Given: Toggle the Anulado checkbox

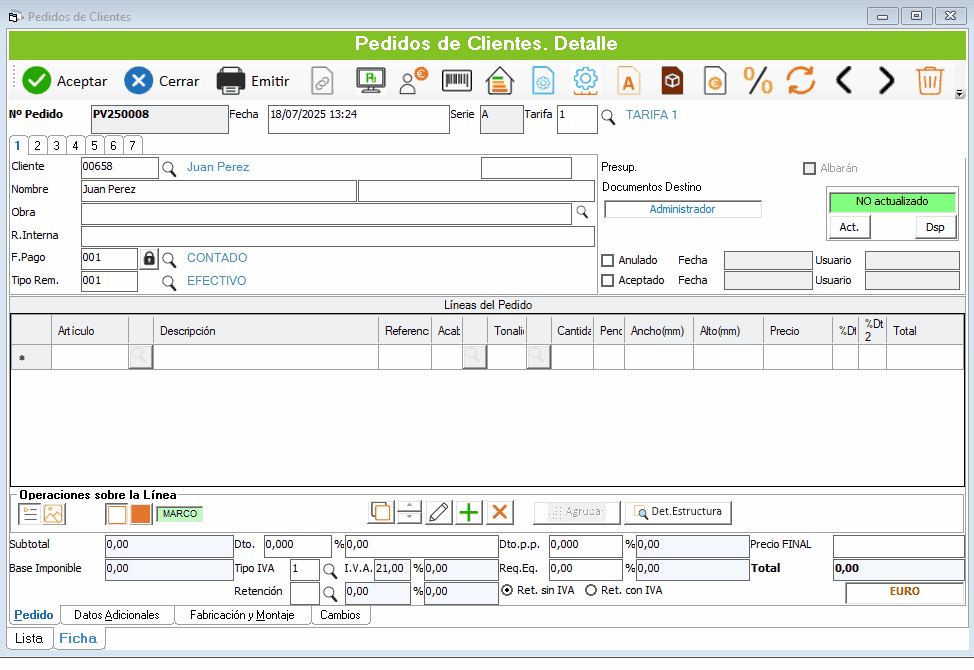Looking at the screenshot, I should 608,261.
